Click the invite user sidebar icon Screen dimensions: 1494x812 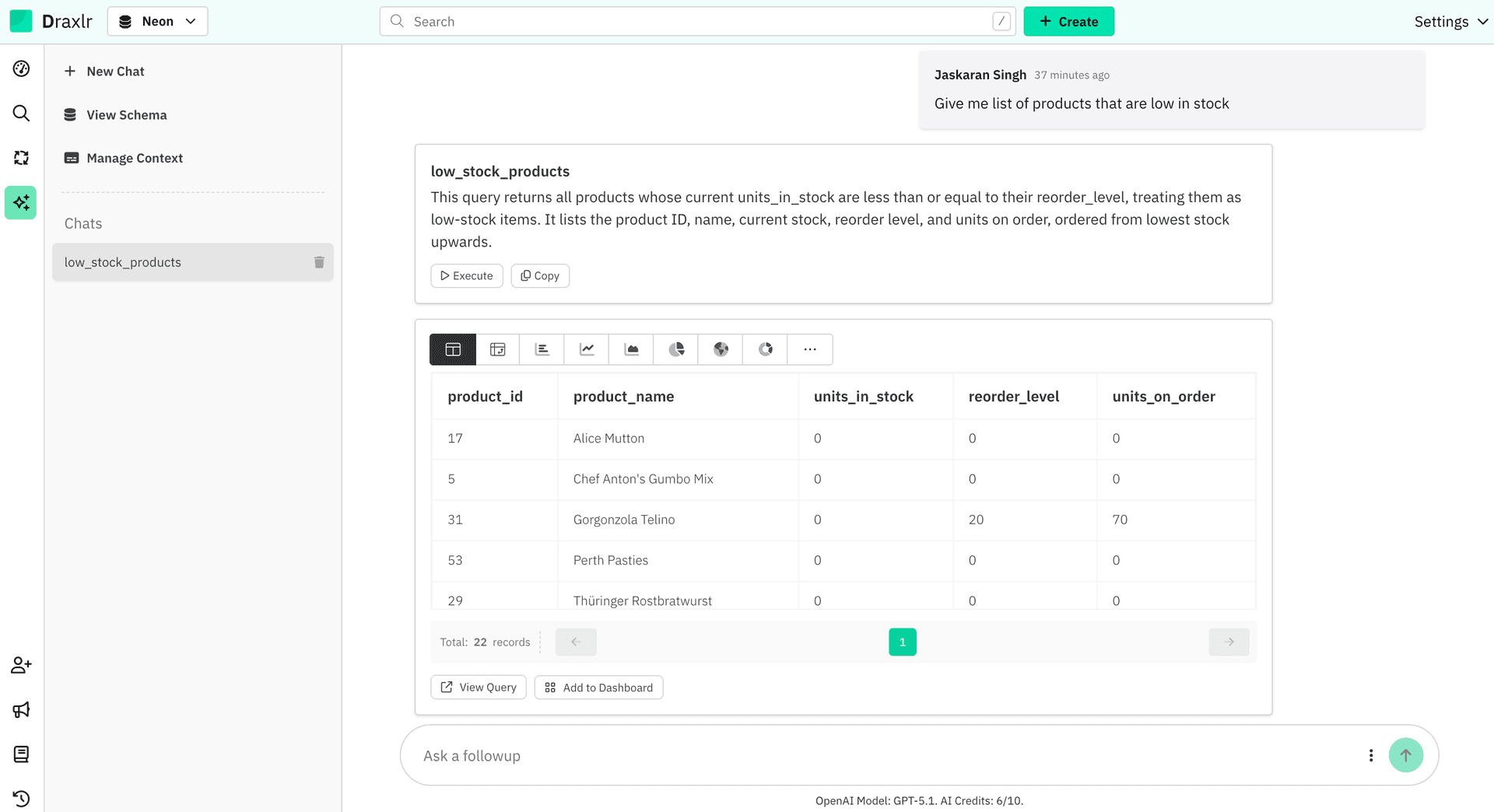coord(21,665)
